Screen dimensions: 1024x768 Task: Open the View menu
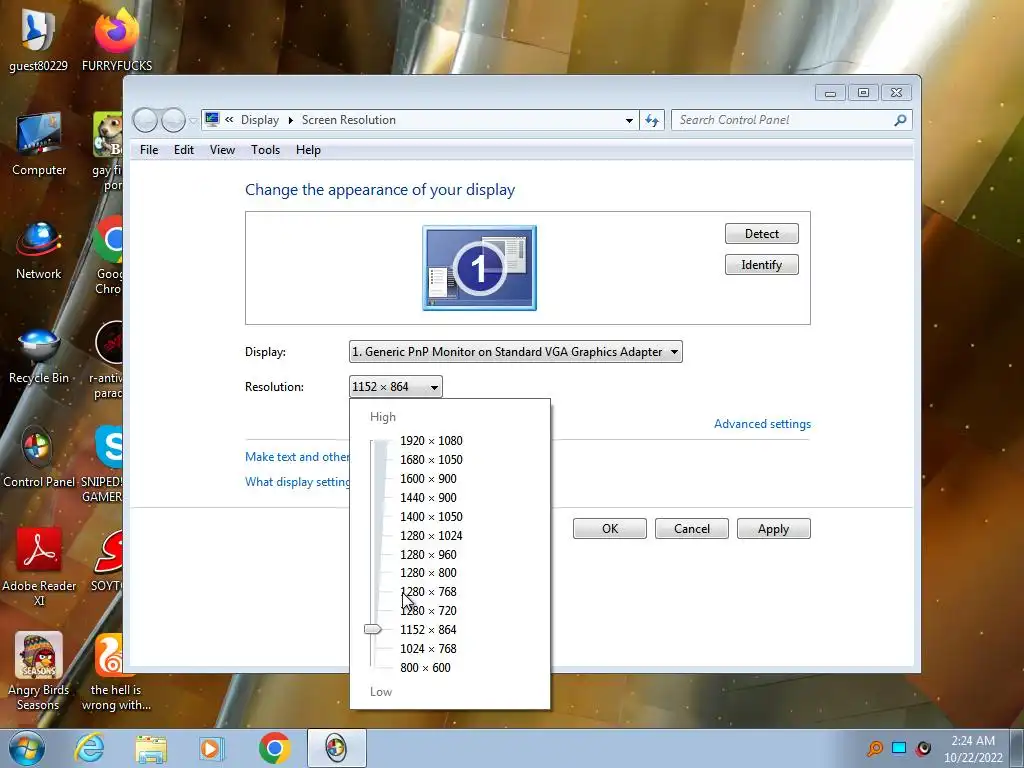tap(222, 150)
